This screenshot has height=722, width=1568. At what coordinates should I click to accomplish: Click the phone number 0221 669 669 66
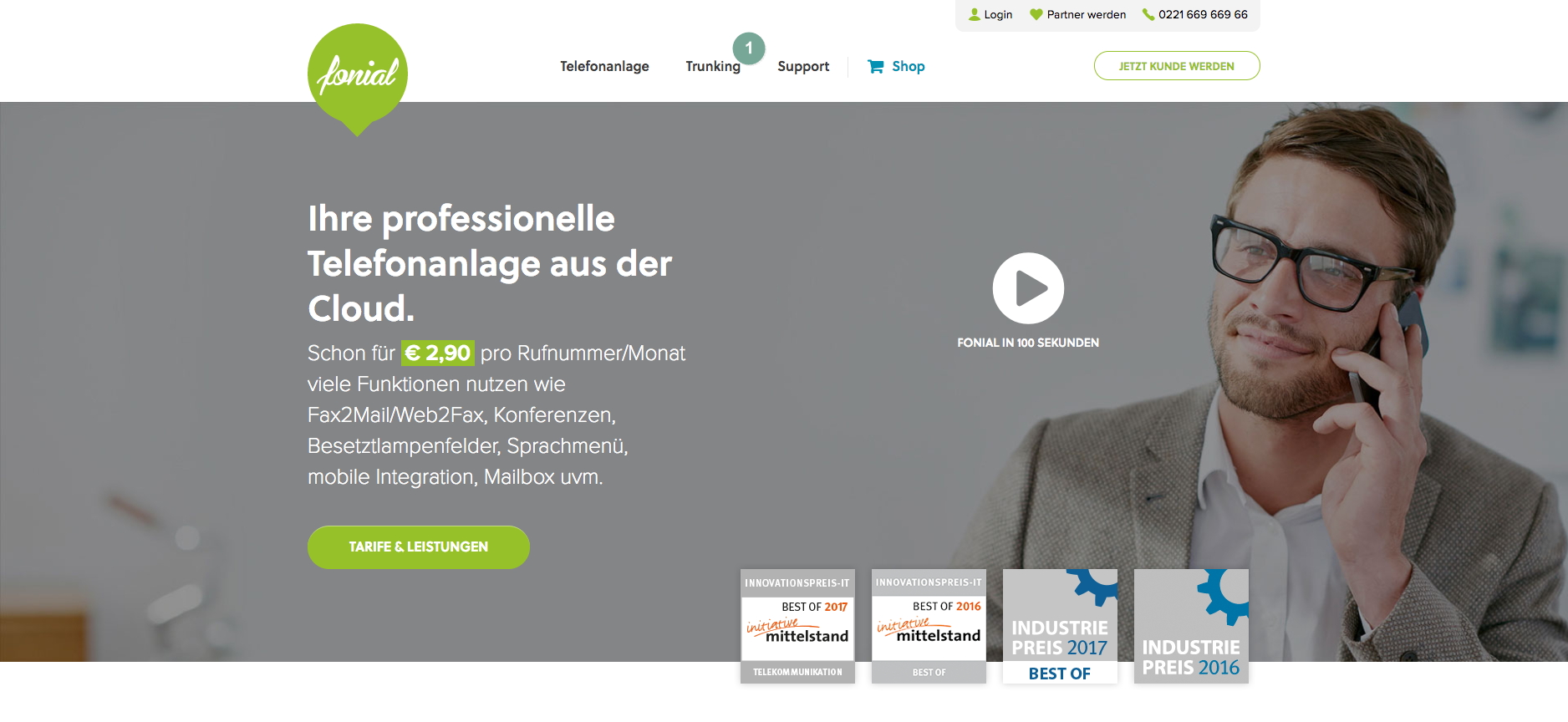1203,14
